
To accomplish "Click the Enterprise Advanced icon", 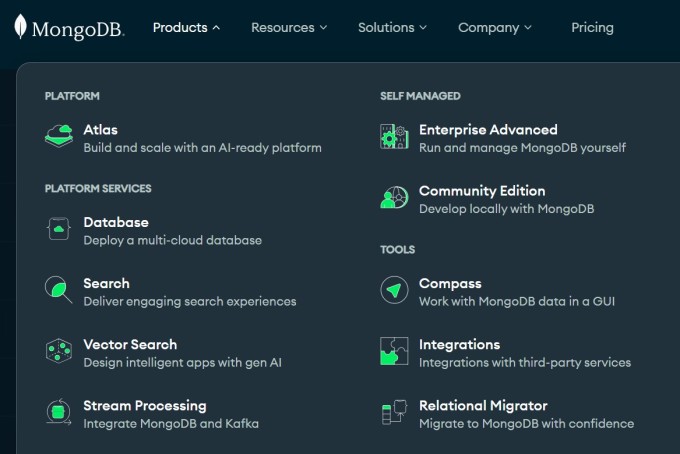I will pyautogui.click(x=394, y=137).
